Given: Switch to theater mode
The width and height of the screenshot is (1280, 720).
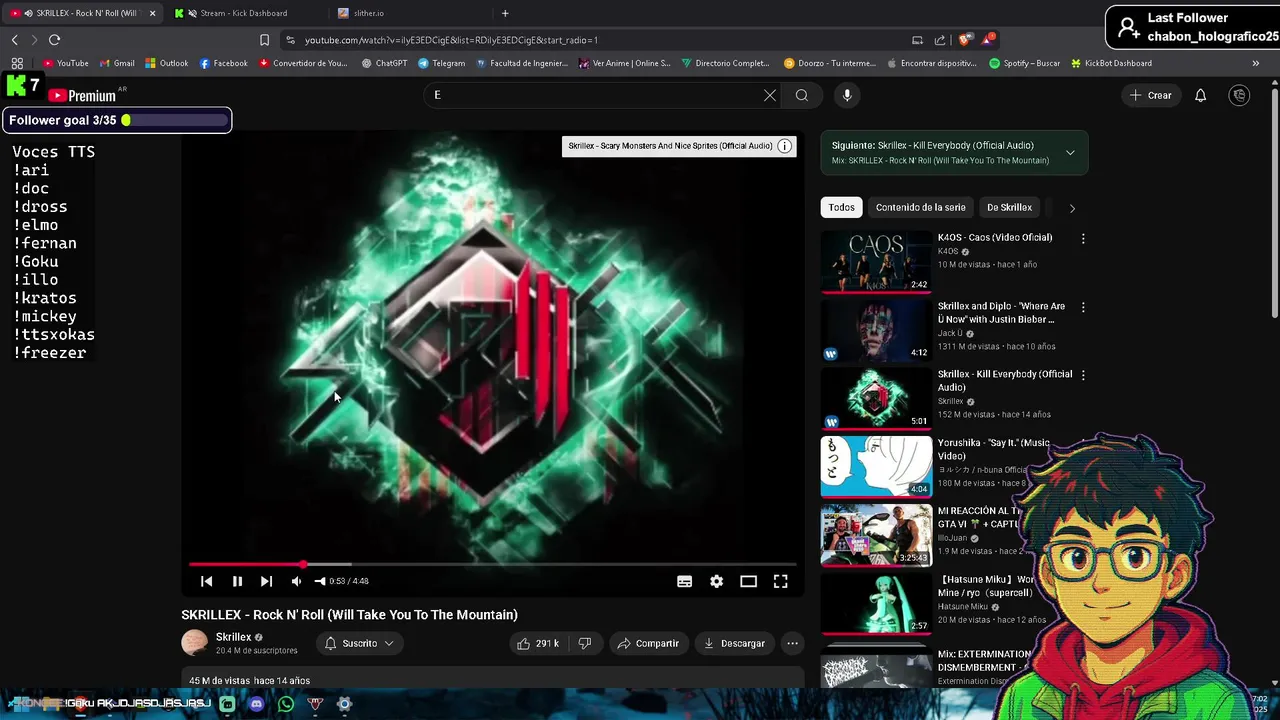Looking at the screenshot, I should 748,581.
